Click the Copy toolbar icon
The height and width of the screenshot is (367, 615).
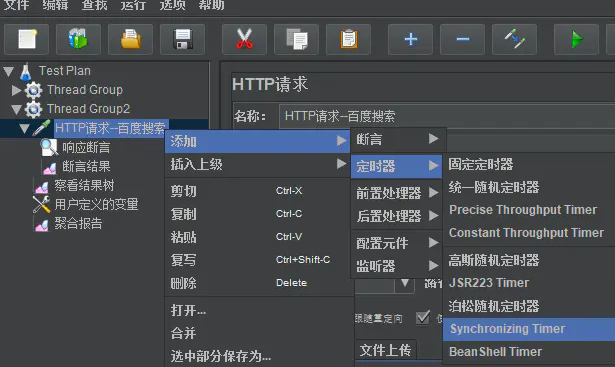pos(297,39)
